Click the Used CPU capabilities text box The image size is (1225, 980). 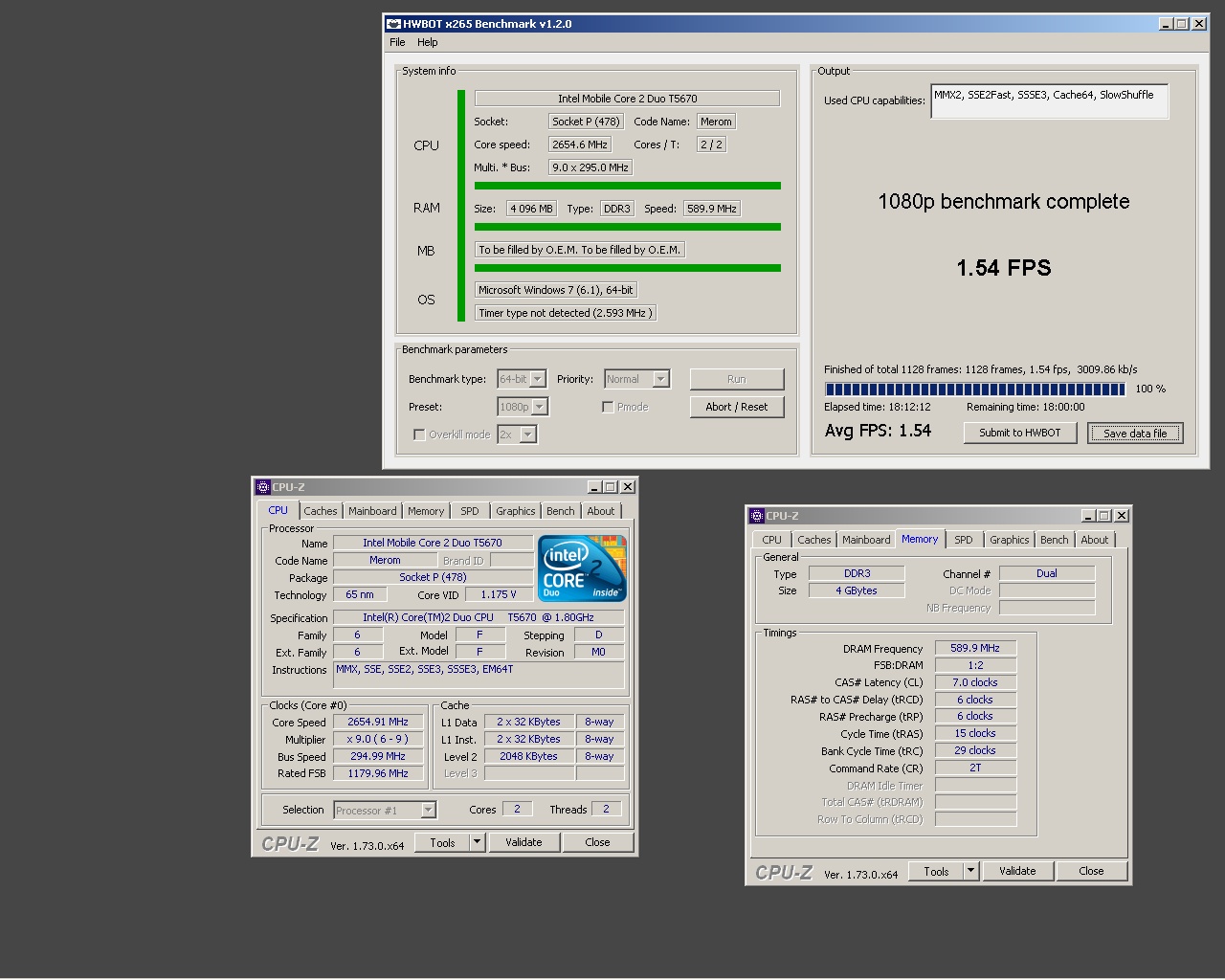pyautogui.click(x=1050, y=101)
